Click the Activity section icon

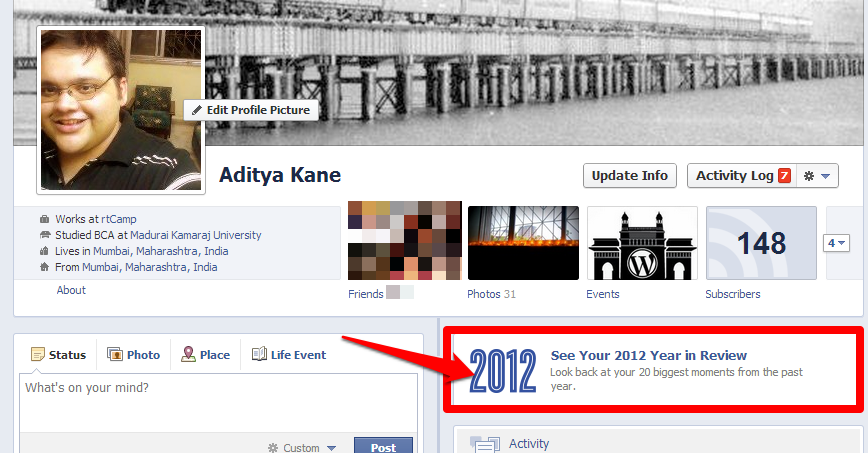485,444
